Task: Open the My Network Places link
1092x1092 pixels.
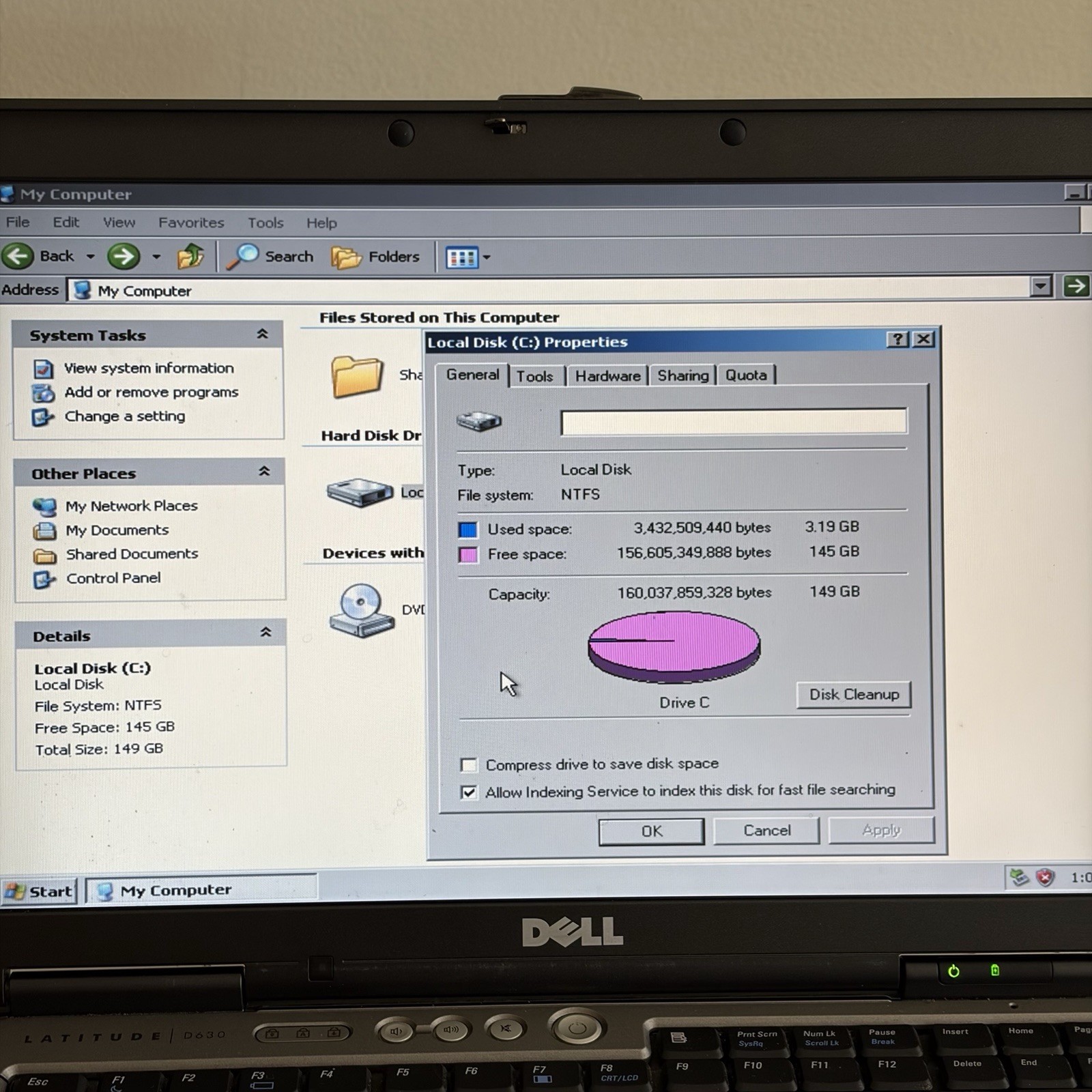Action: [132, 506]
